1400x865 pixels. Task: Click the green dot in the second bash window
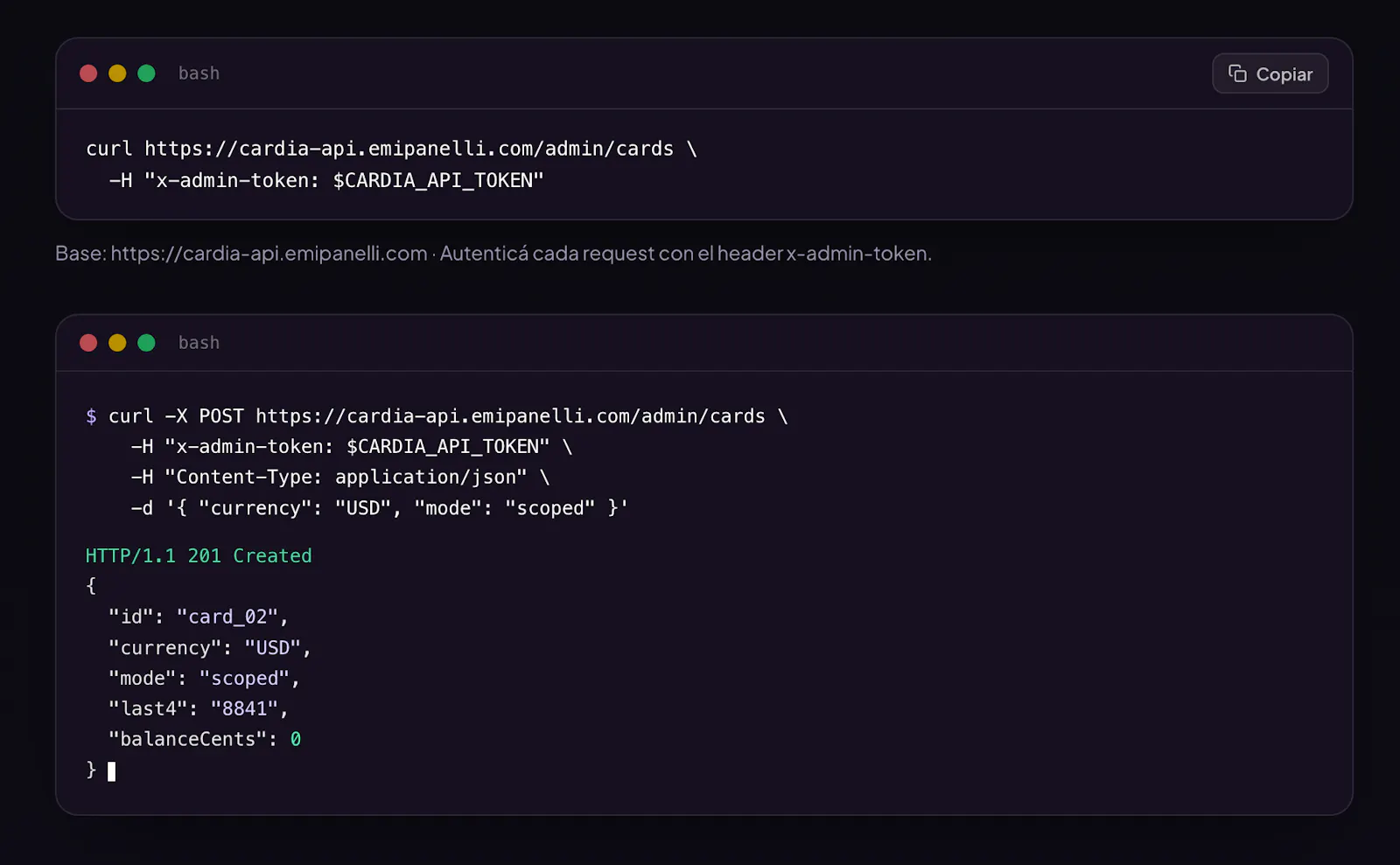[146, 343]
